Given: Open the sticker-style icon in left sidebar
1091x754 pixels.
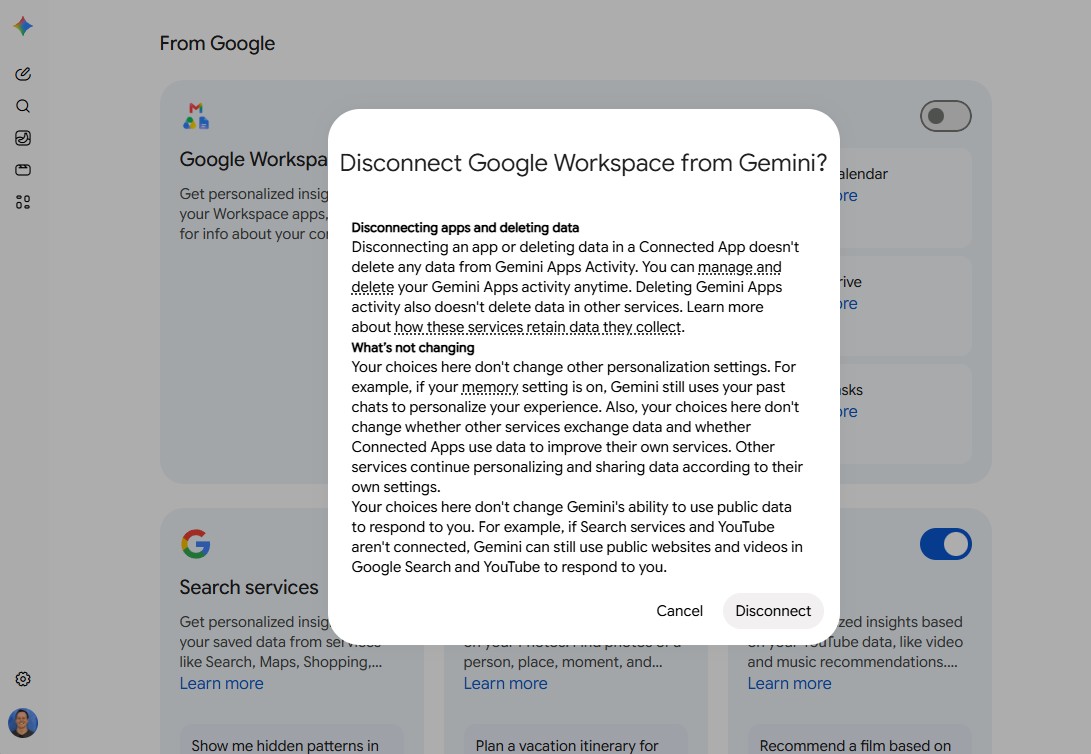Looking at the screenshot, I should pos(23,138).
